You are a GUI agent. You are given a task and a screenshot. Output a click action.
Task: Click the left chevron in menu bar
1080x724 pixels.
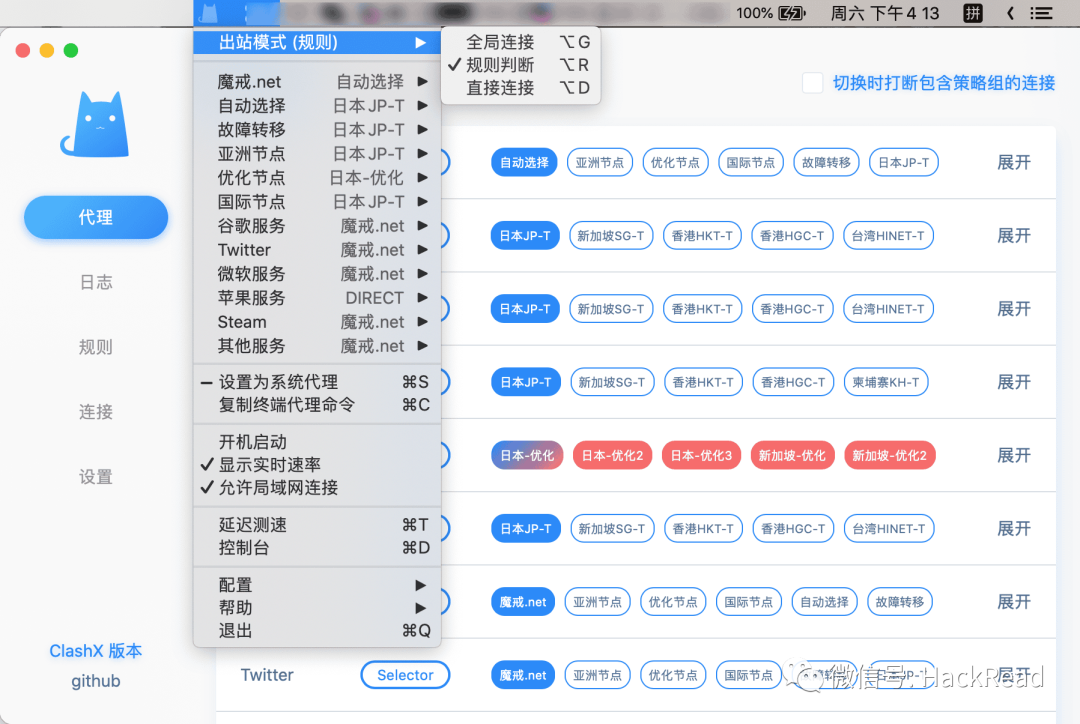(x=1010, y=13)
